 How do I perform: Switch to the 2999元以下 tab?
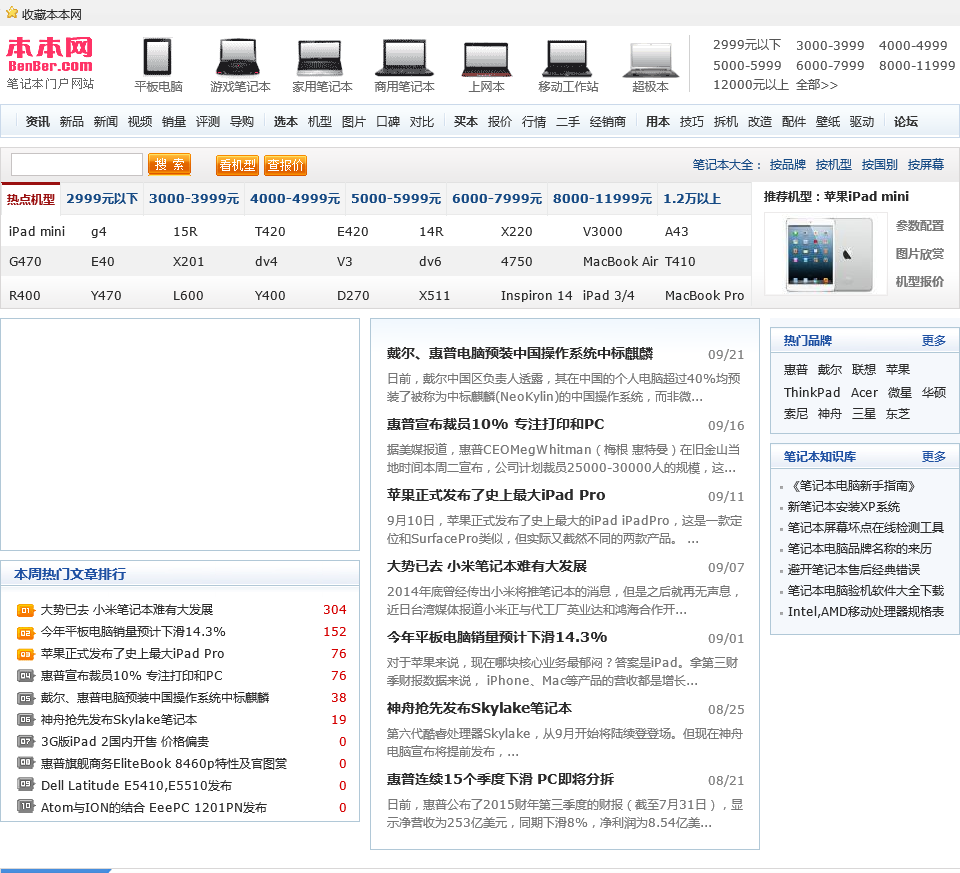pyautogui.click(x=102, y=199)
